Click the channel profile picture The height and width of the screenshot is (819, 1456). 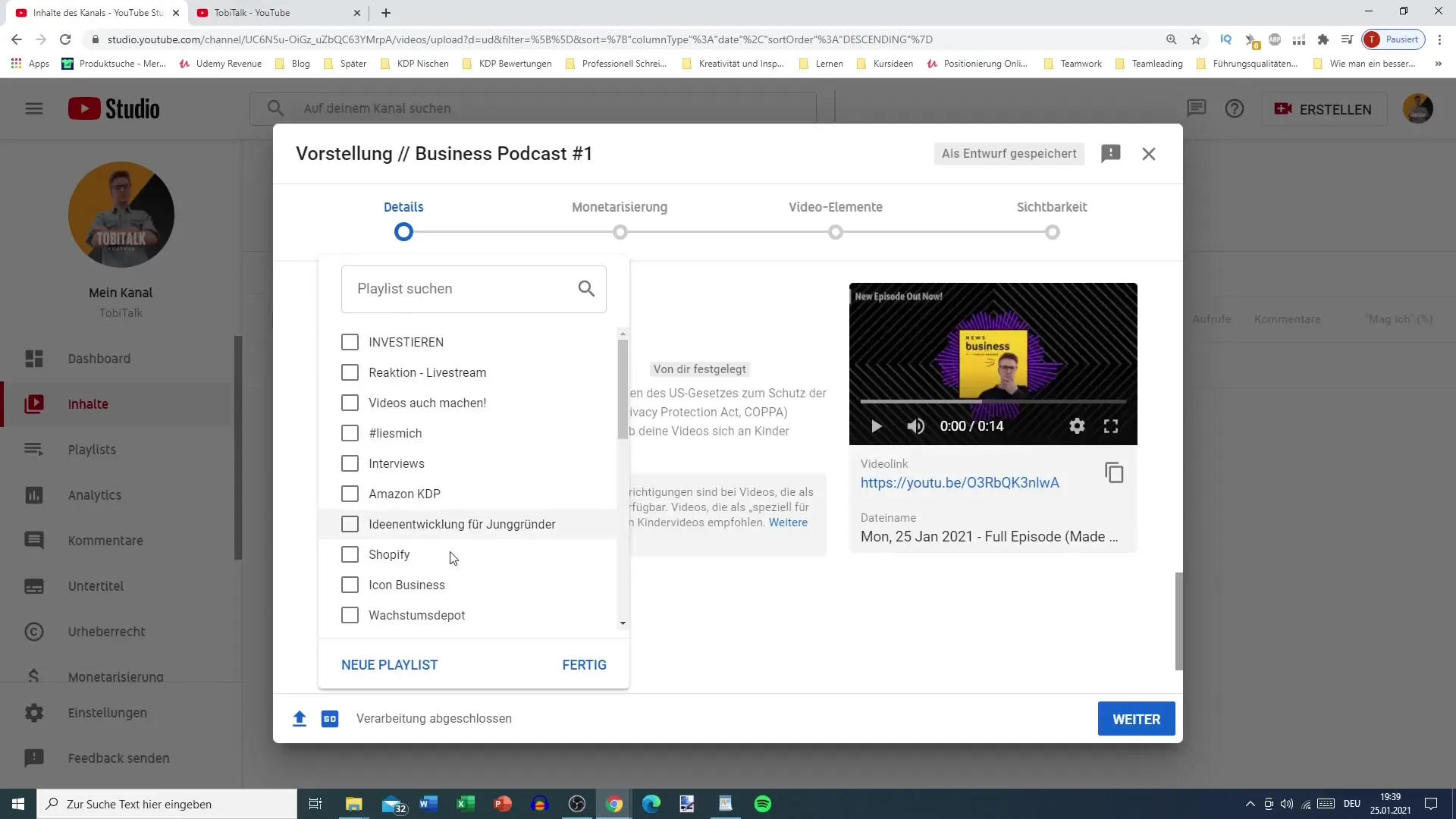(121, 215)
